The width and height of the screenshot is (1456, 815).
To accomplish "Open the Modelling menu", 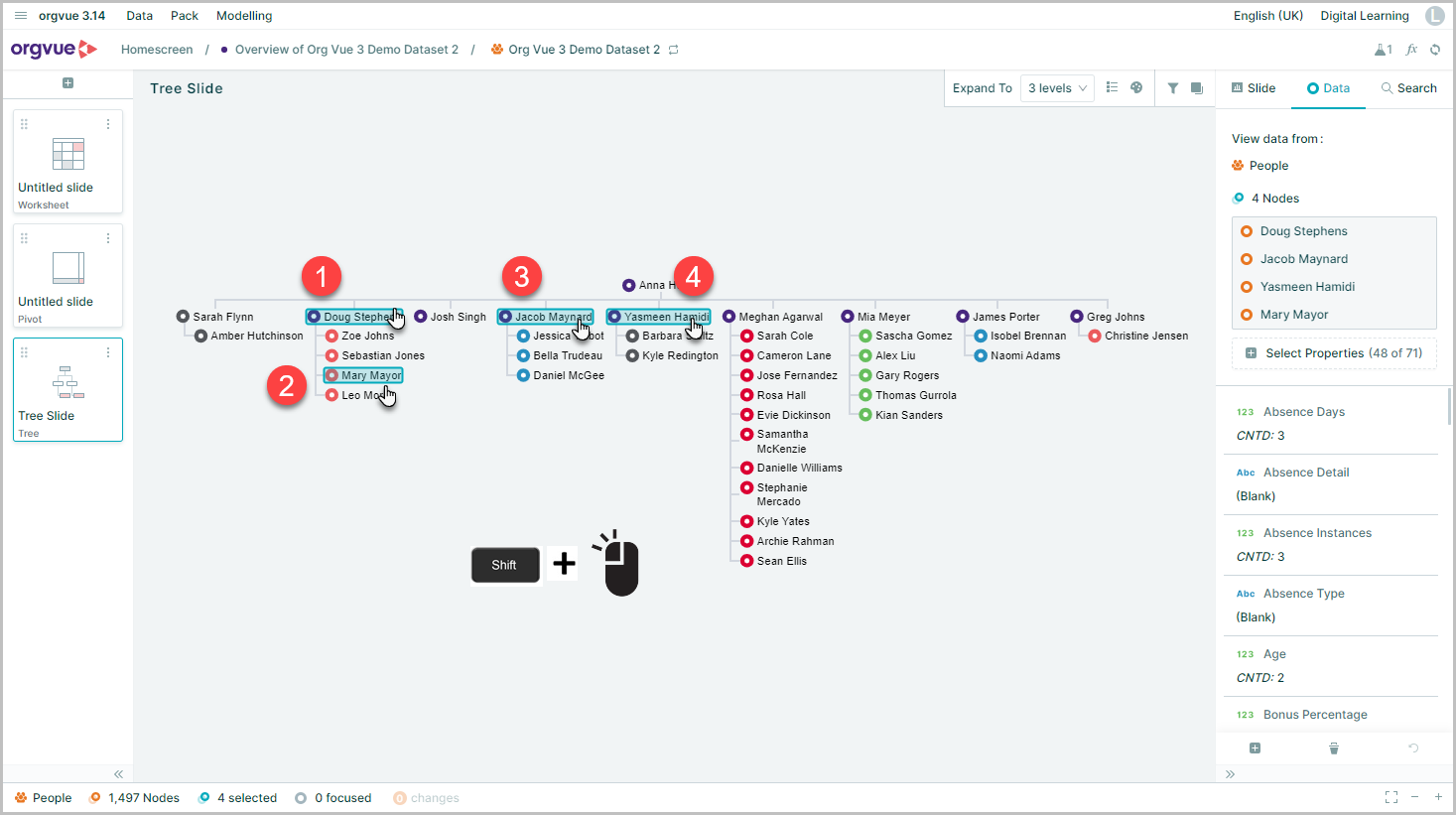I will click(x=244, y=16).
